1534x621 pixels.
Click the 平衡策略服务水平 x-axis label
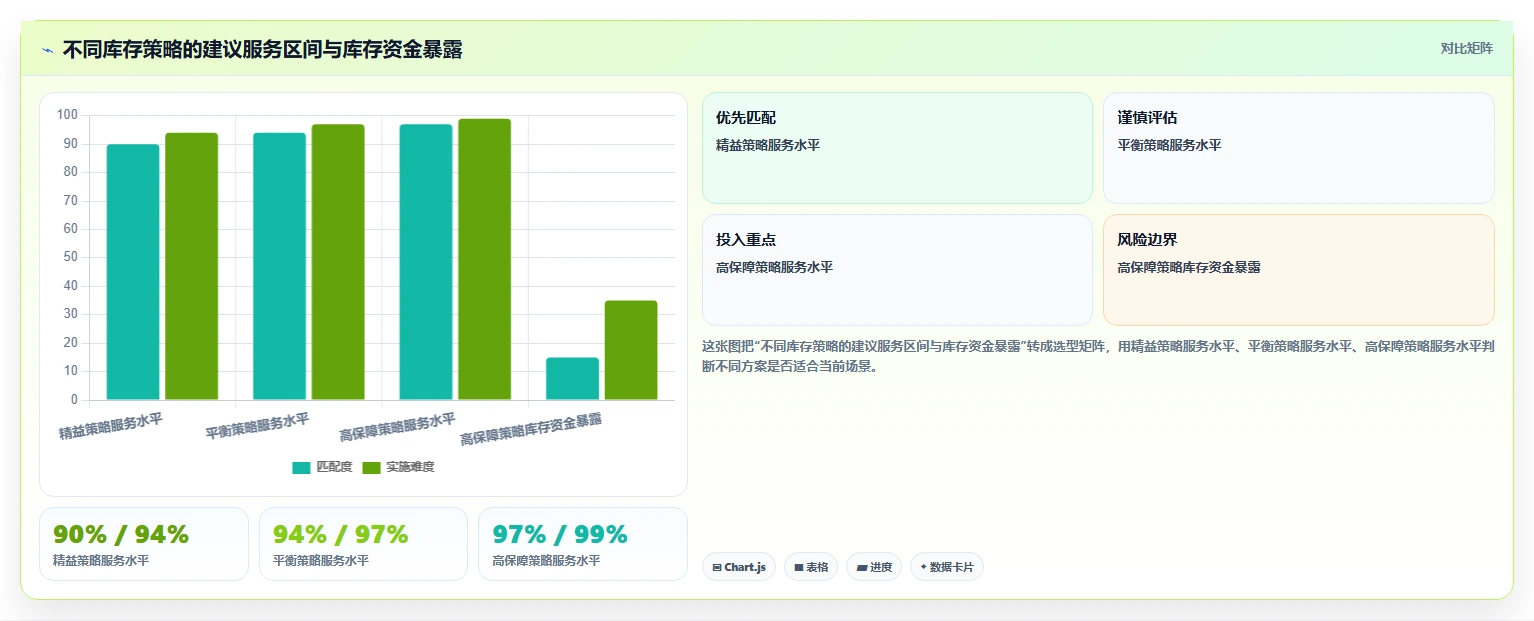tap(257, 426)
